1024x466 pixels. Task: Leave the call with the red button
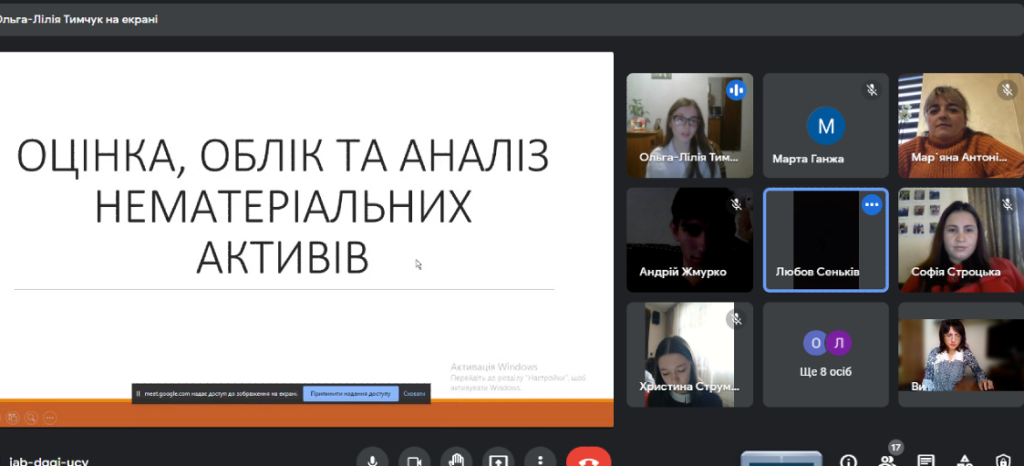click(588, 459)
